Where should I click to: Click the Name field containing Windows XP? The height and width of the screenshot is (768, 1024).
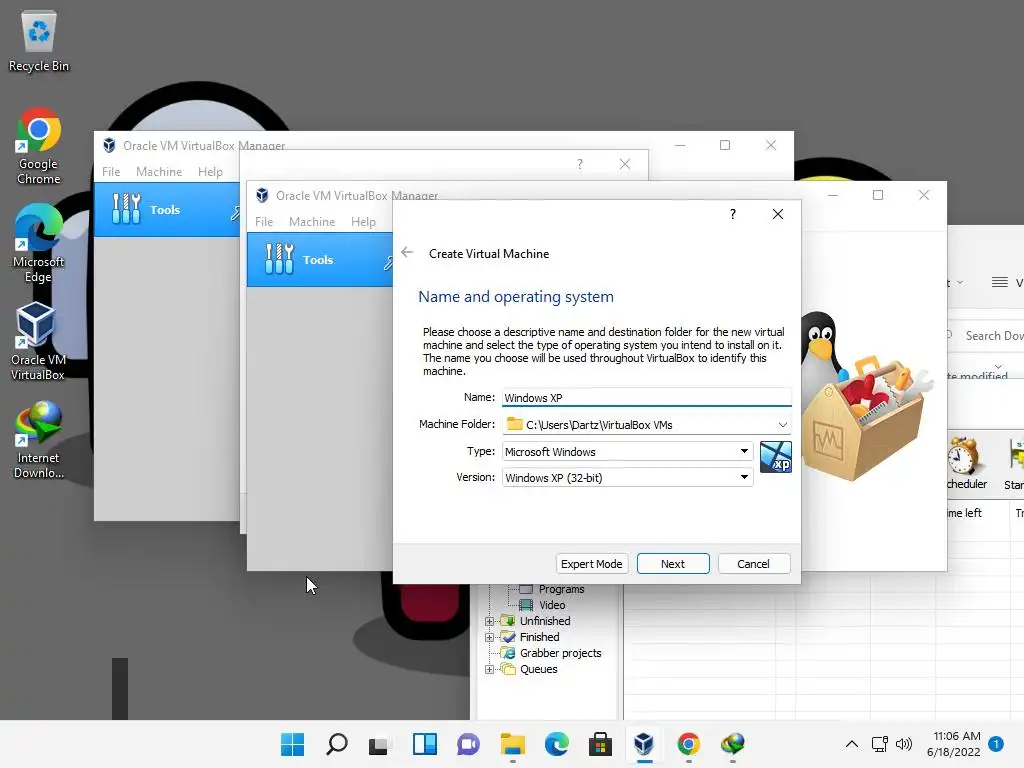pyautogui.click(x=647, y=398)
